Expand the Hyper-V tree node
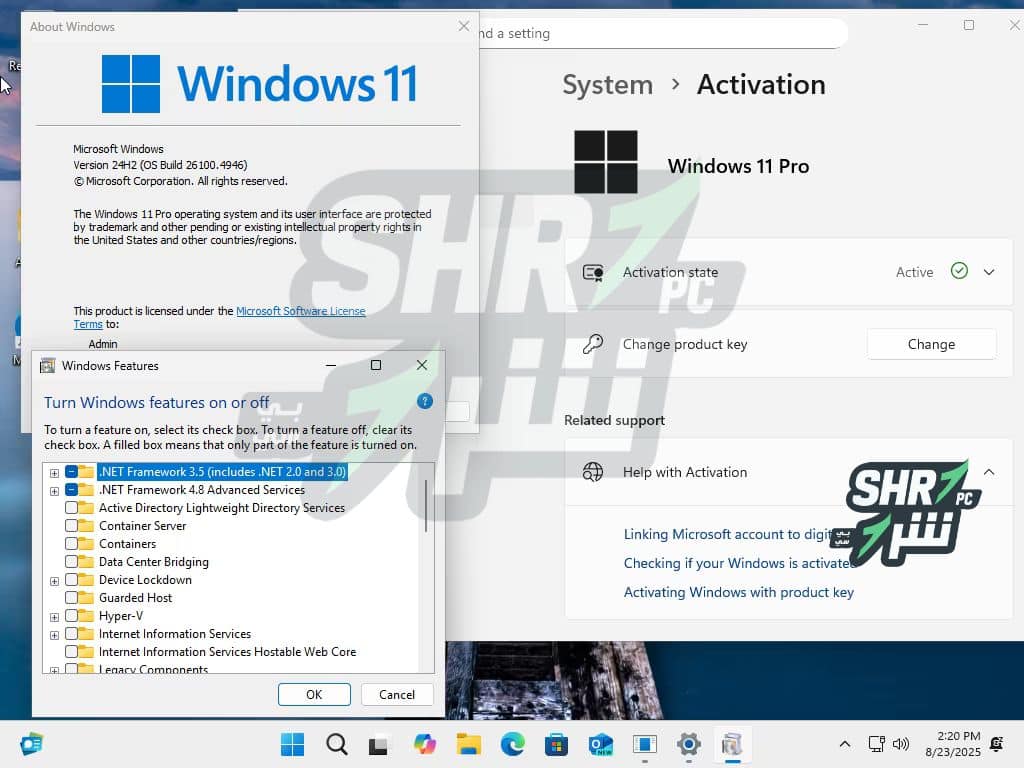Image resolution: width=1024 pixels, height=768 pixels. [x=54, y=616]
